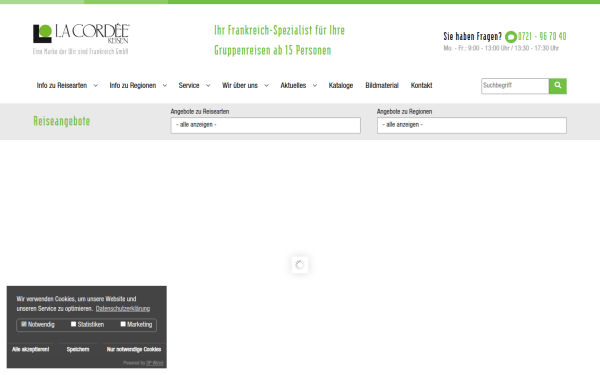Screen dimensions: 600x375
Task: Go to Kataloge page
Action: (341, 85)
